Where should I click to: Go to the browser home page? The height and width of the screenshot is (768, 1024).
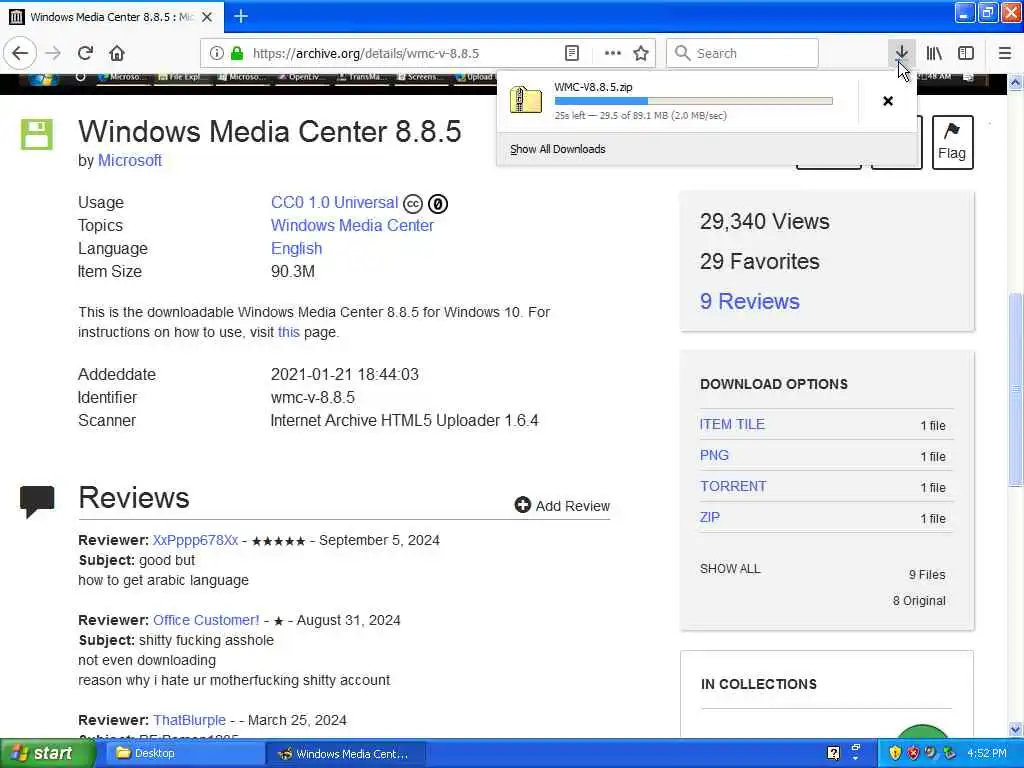click(x=117, y=53)
